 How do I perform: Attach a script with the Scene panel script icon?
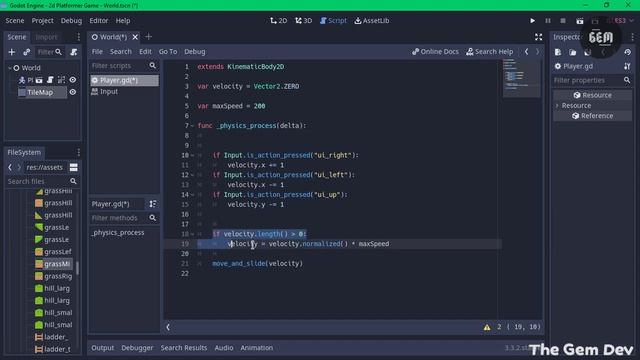(x=74, y=52)
